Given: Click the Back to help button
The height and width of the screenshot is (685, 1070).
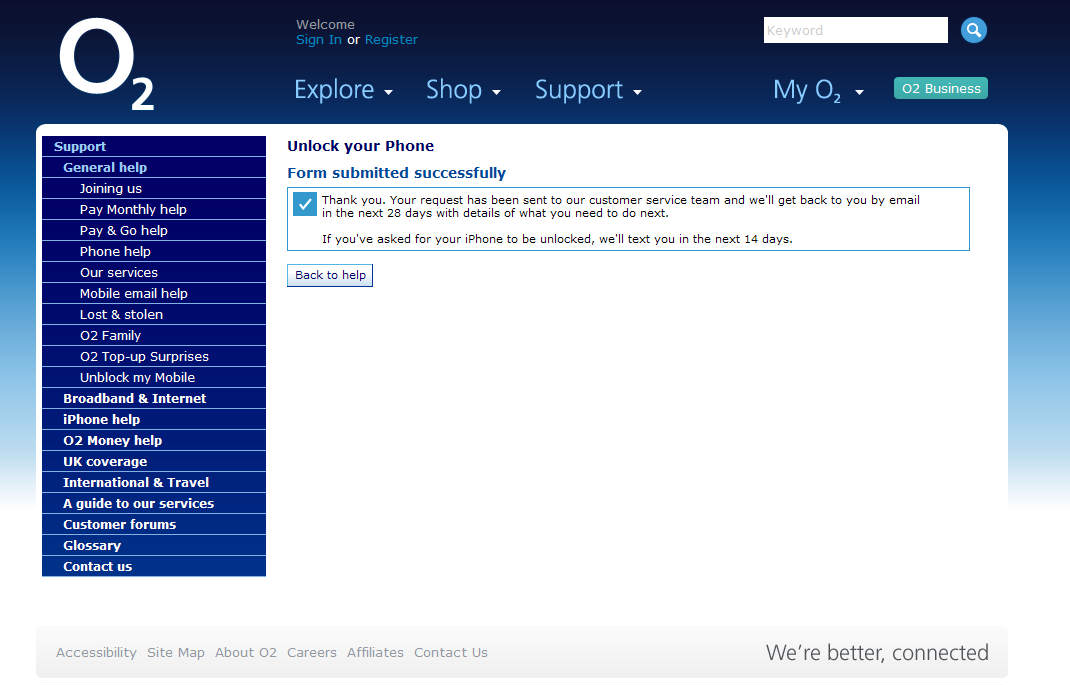Looking at the screenshot, I should 330,275.
